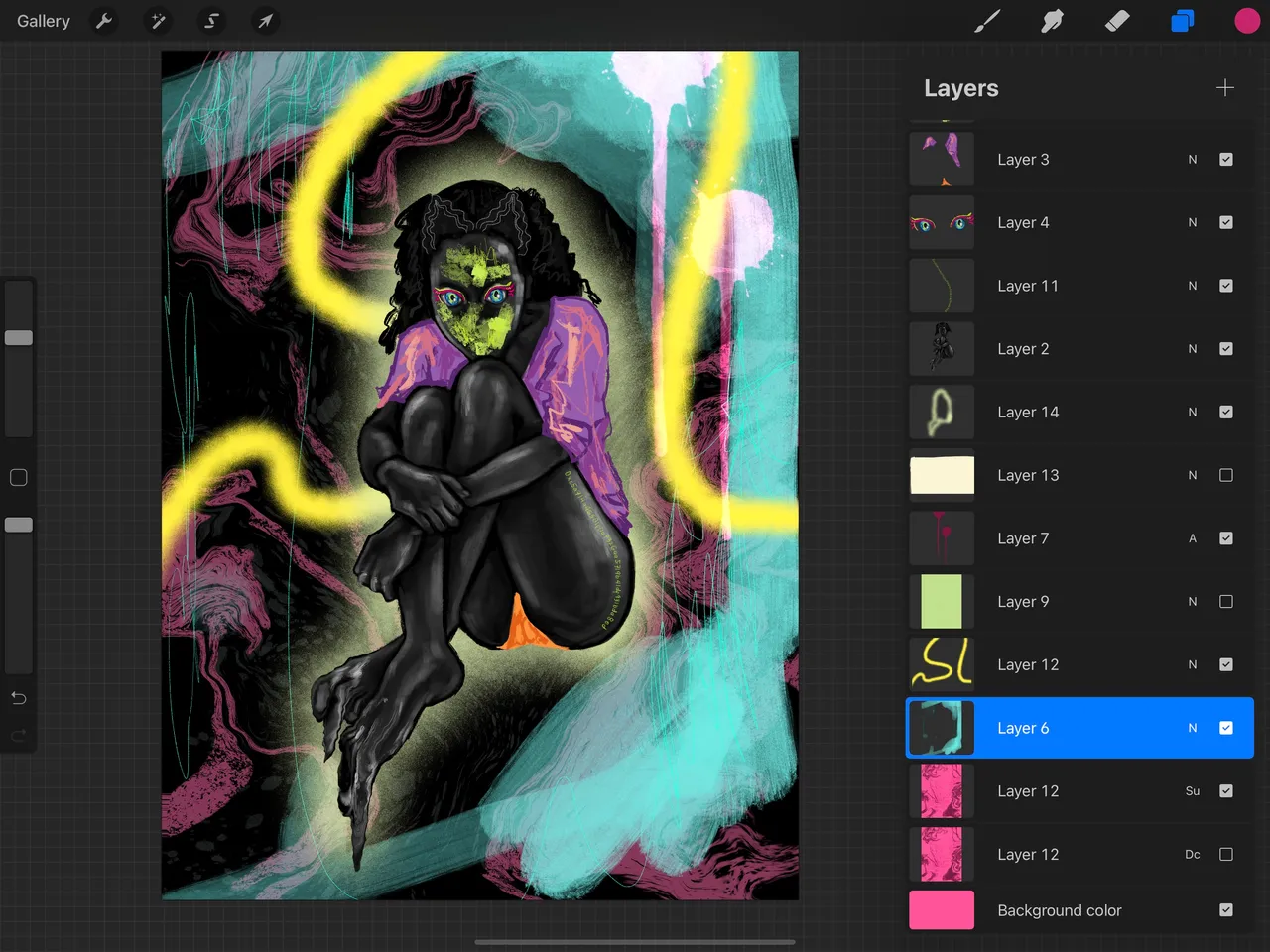Show Layer 9 by checking its box
The width and height of the screenshot is (1270, 952).
tap(1226, 602)
